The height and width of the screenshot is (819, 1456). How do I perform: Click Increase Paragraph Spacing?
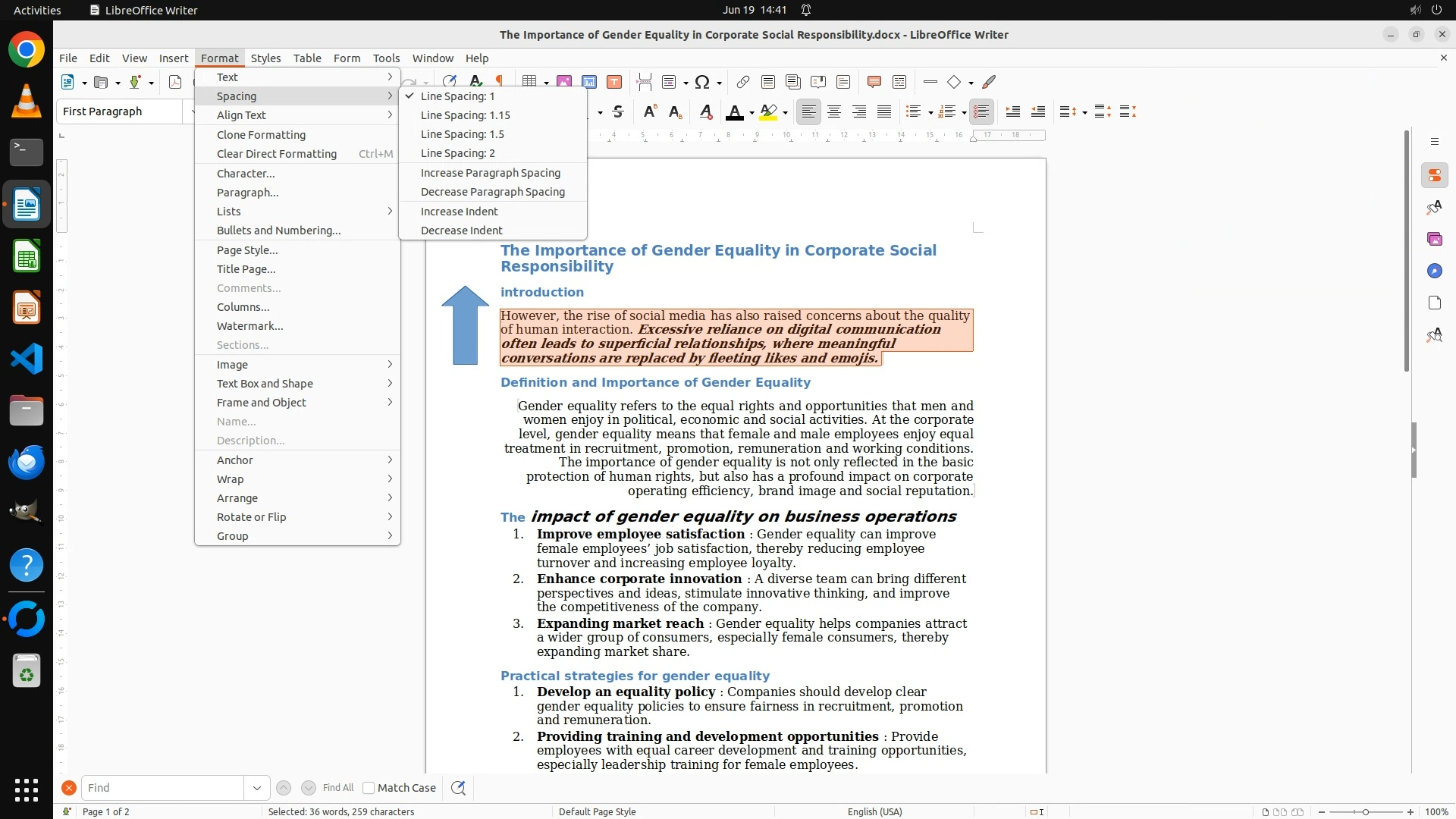(x=490, y=173)
